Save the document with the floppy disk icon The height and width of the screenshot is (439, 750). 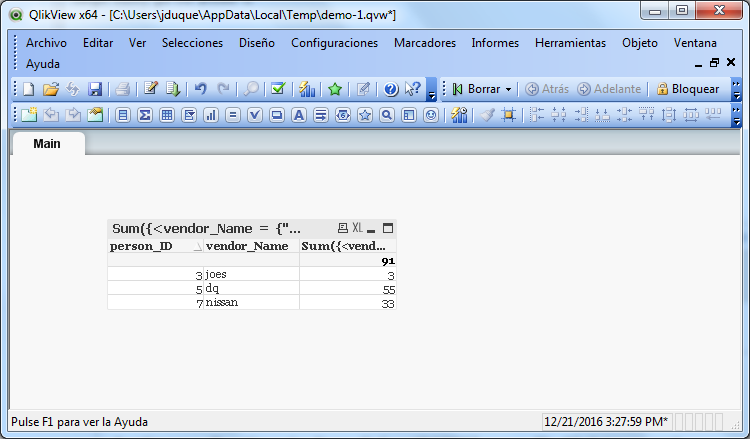[95, 89]
